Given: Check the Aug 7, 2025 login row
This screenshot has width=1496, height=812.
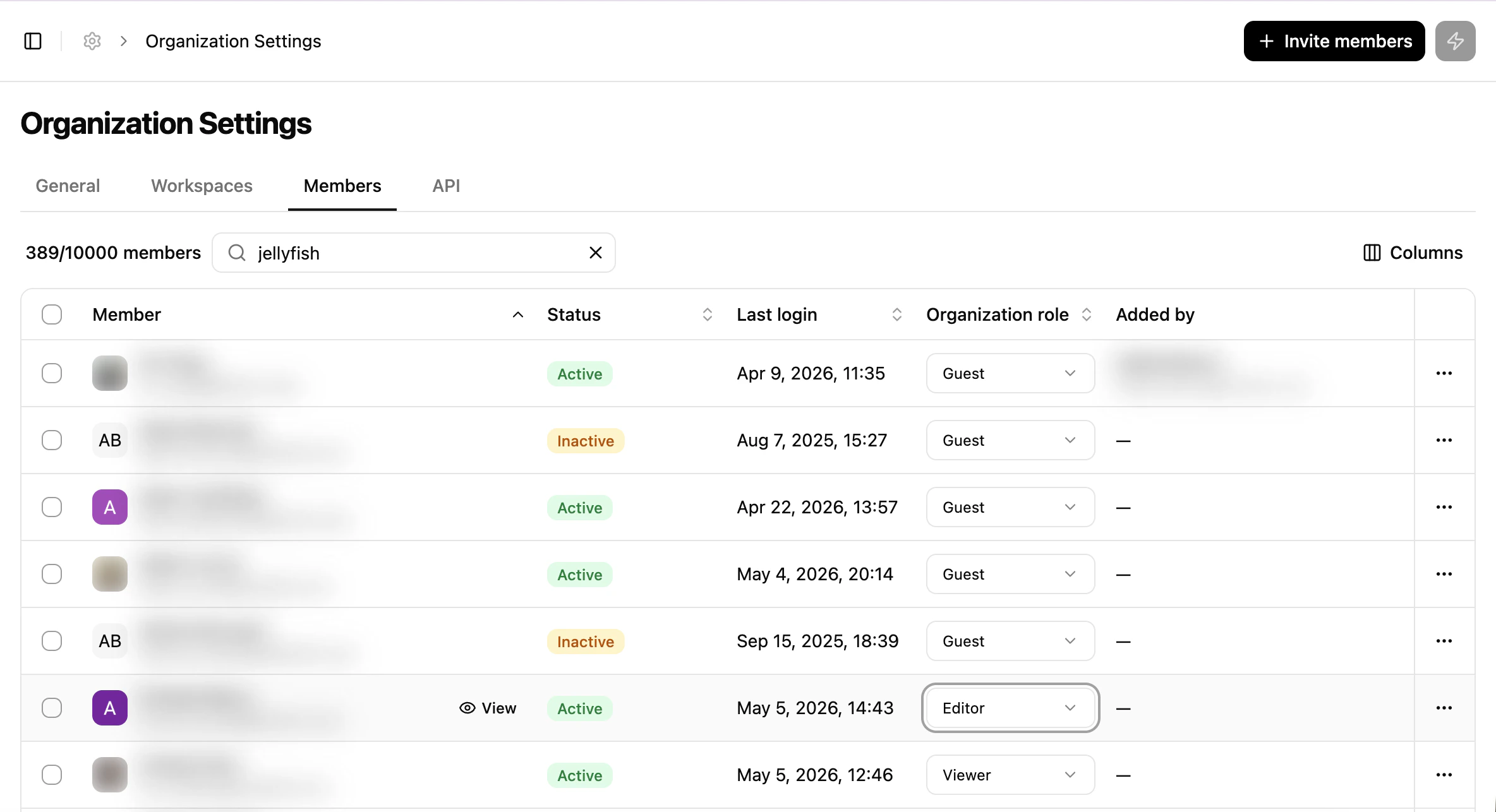Looking at the screenshot, I should pyautogui.click(x=52, y=440).
